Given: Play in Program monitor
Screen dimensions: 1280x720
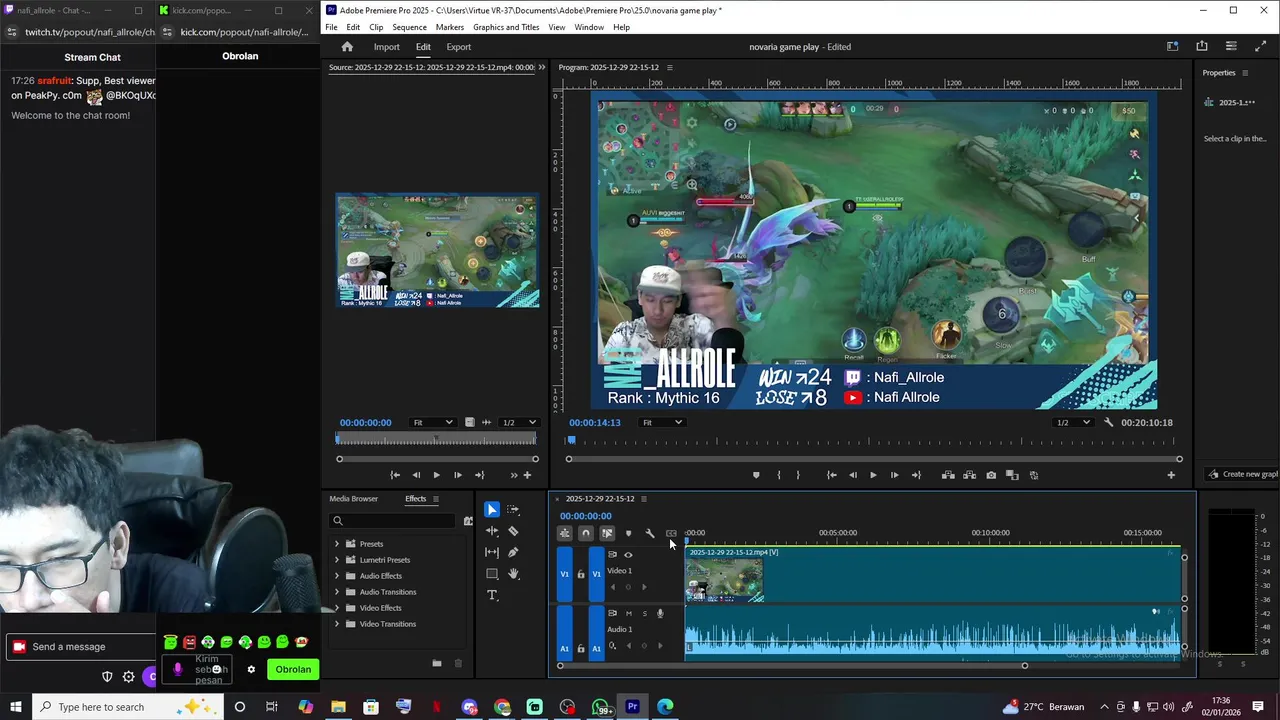Looking at the screenshot, I should point(873,475).
